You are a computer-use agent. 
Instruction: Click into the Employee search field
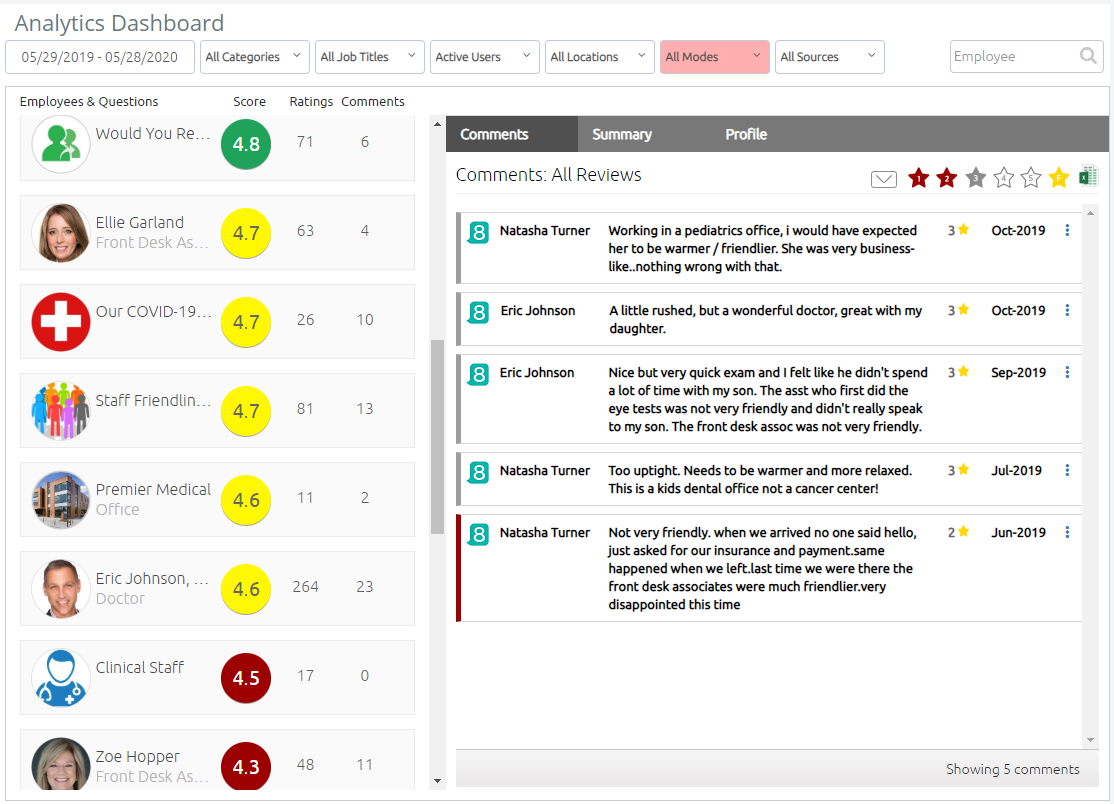(x=1012, y=57)
